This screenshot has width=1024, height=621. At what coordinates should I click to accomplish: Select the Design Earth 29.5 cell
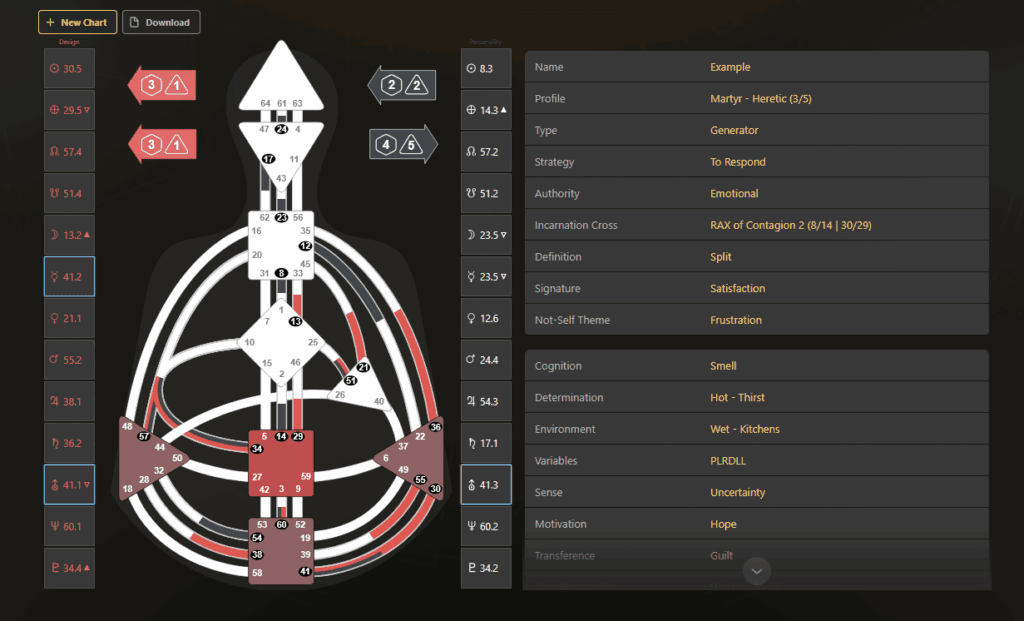(x=69, y=110)
